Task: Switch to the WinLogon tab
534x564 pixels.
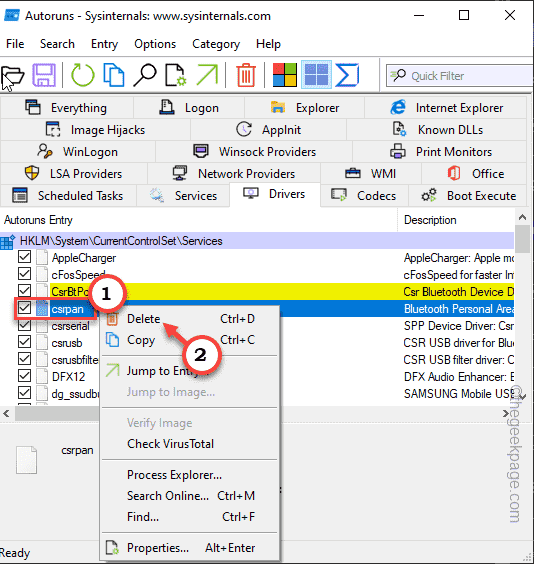Action: click(78, 152)
